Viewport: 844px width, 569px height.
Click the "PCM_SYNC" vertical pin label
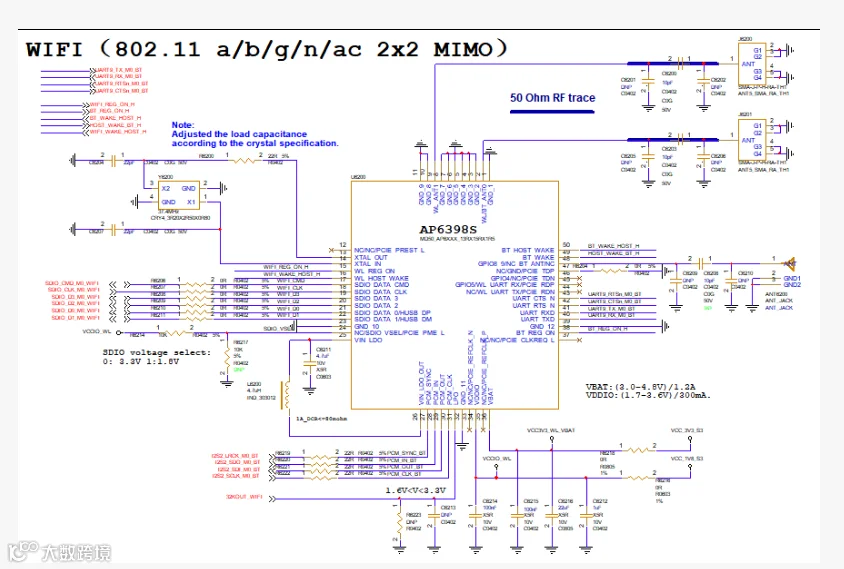428,388
